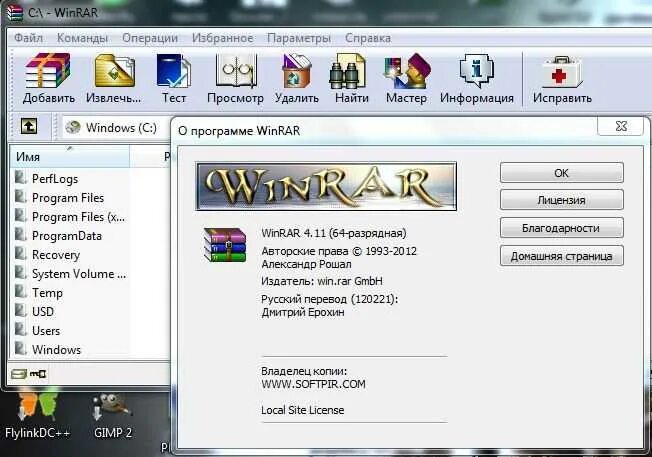Click the WinRAR 4.11 version text

[x=334, y=233]
